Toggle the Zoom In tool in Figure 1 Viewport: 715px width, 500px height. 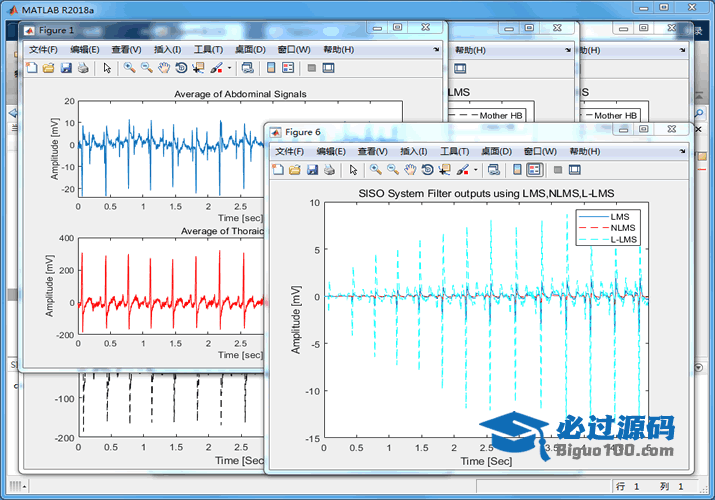[130, 68]
